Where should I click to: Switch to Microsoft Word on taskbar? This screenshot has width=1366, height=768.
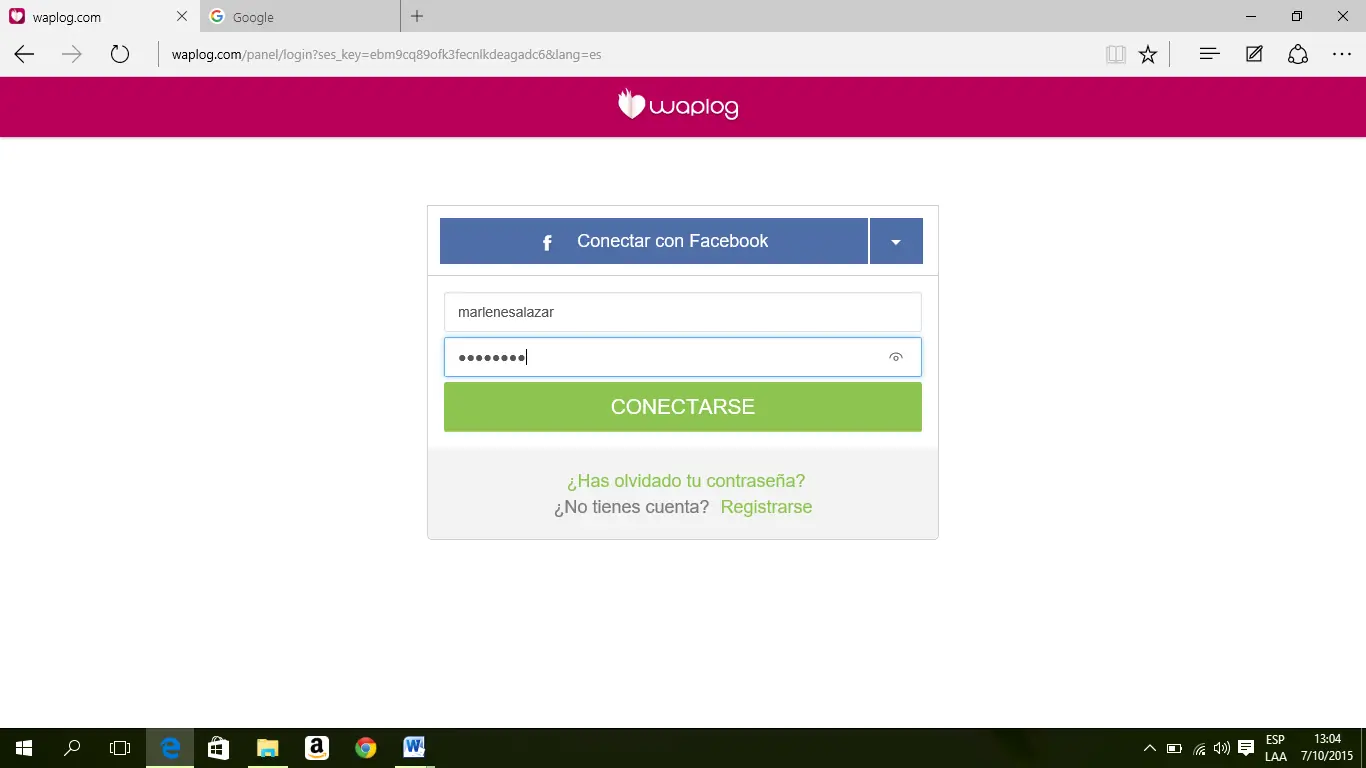click(x=414, y=748)
